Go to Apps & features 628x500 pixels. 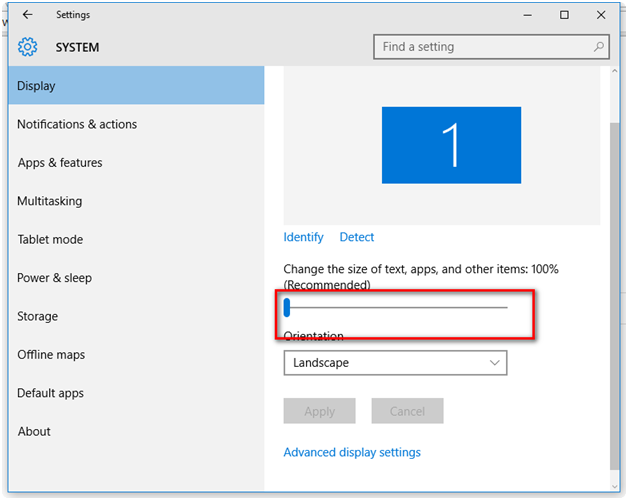click(x=60, y=163)
